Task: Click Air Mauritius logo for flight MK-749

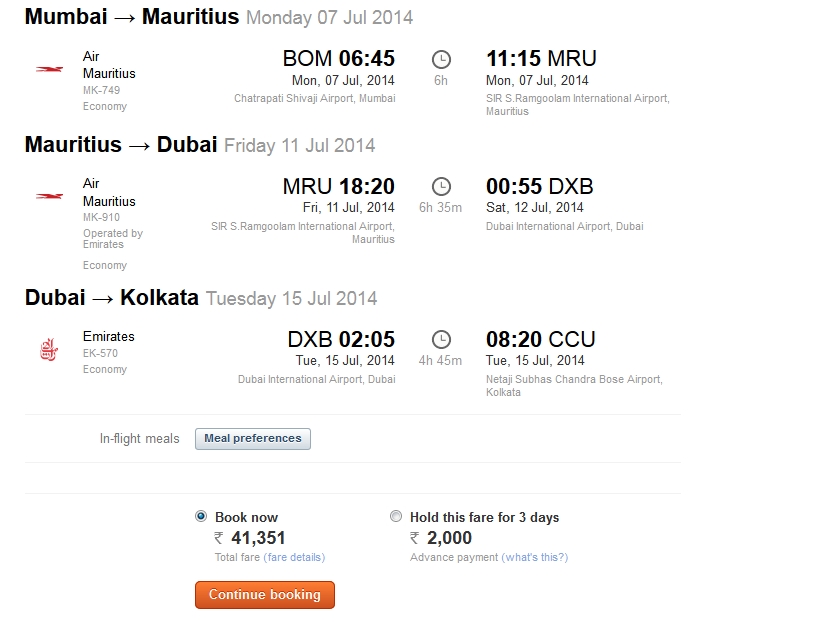Action: 49,69
